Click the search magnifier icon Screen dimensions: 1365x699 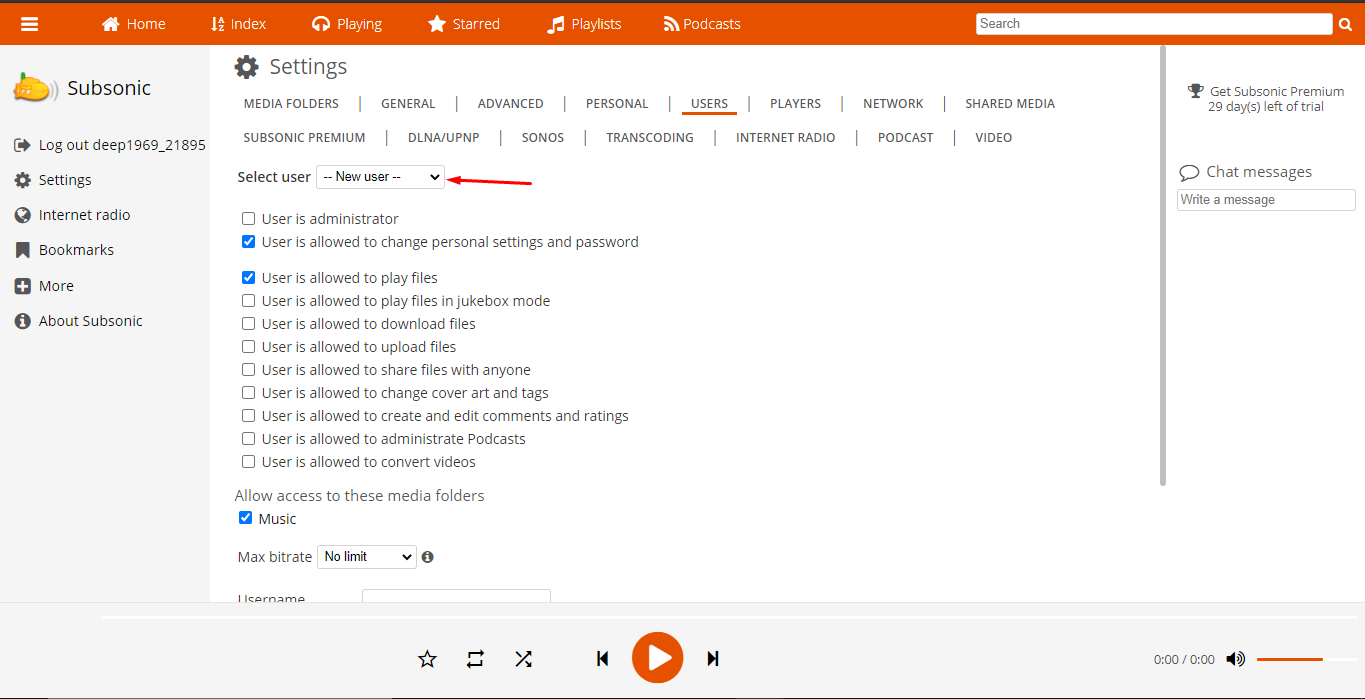(1345, 23)
